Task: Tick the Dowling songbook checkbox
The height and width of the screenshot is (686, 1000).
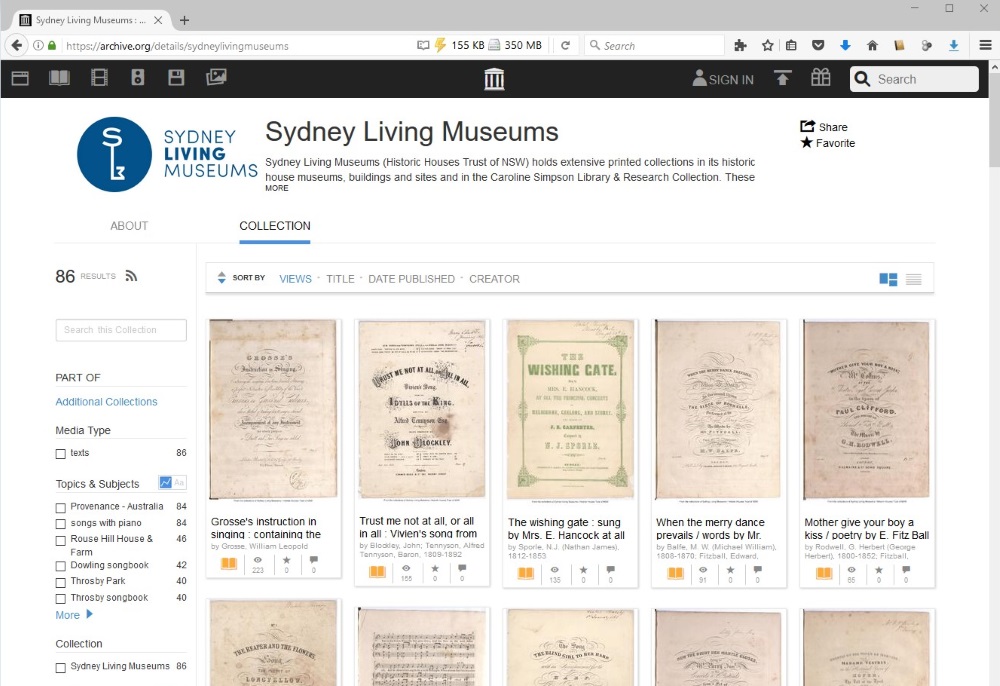Action: [x=61, y=566]
